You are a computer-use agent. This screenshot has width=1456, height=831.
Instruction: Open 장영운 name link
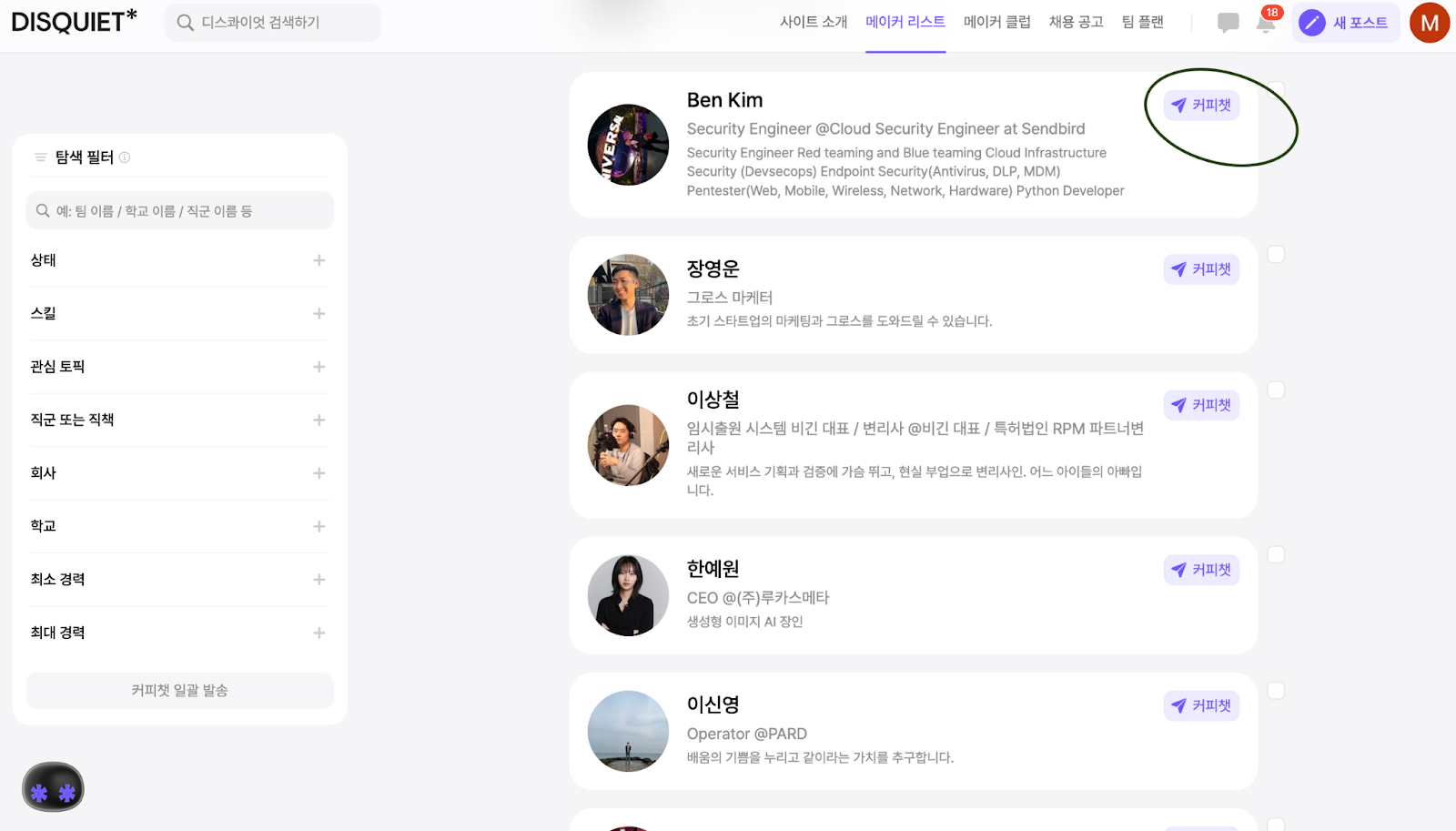pyautogui.click(x=713, y=269)
